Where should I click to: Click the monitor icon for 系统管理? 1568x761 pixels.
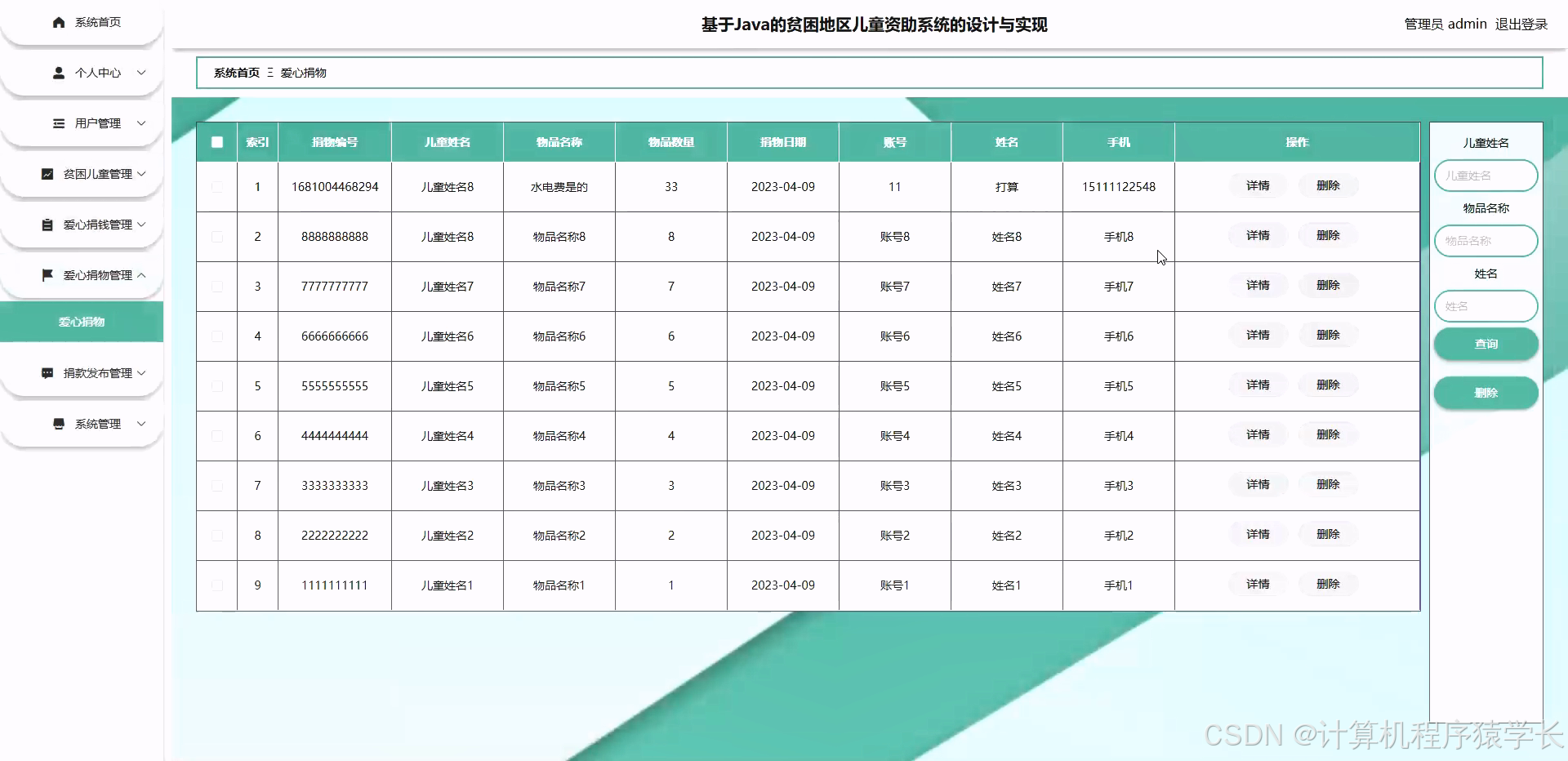[57, 423]
